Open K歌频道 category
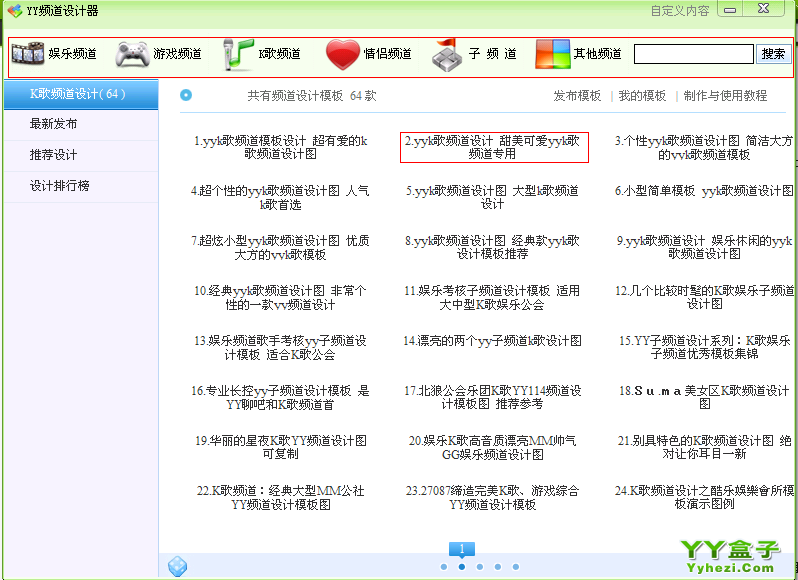Image resolution: width=798 pixels, height=580 pixels. click(279, 53)
